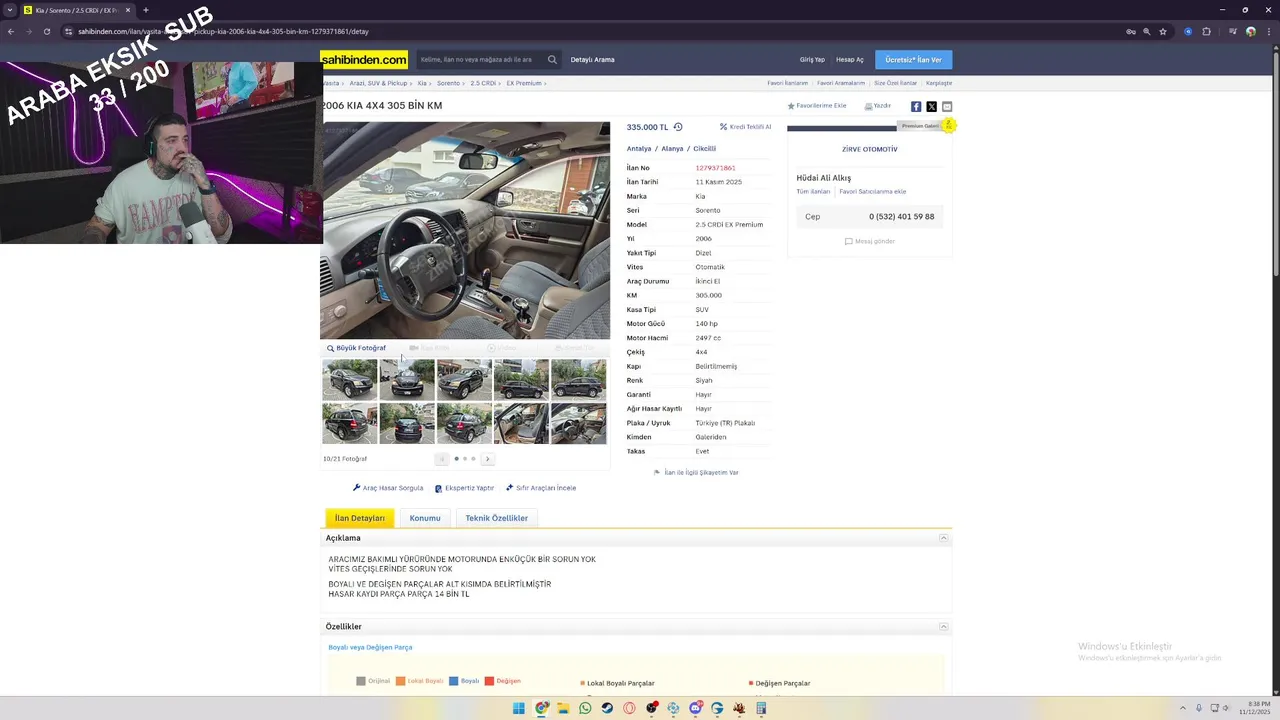Click Kredi Teklifi Al link
The height and width of the screenshot is (720, 1280).
tap(745, 127)
